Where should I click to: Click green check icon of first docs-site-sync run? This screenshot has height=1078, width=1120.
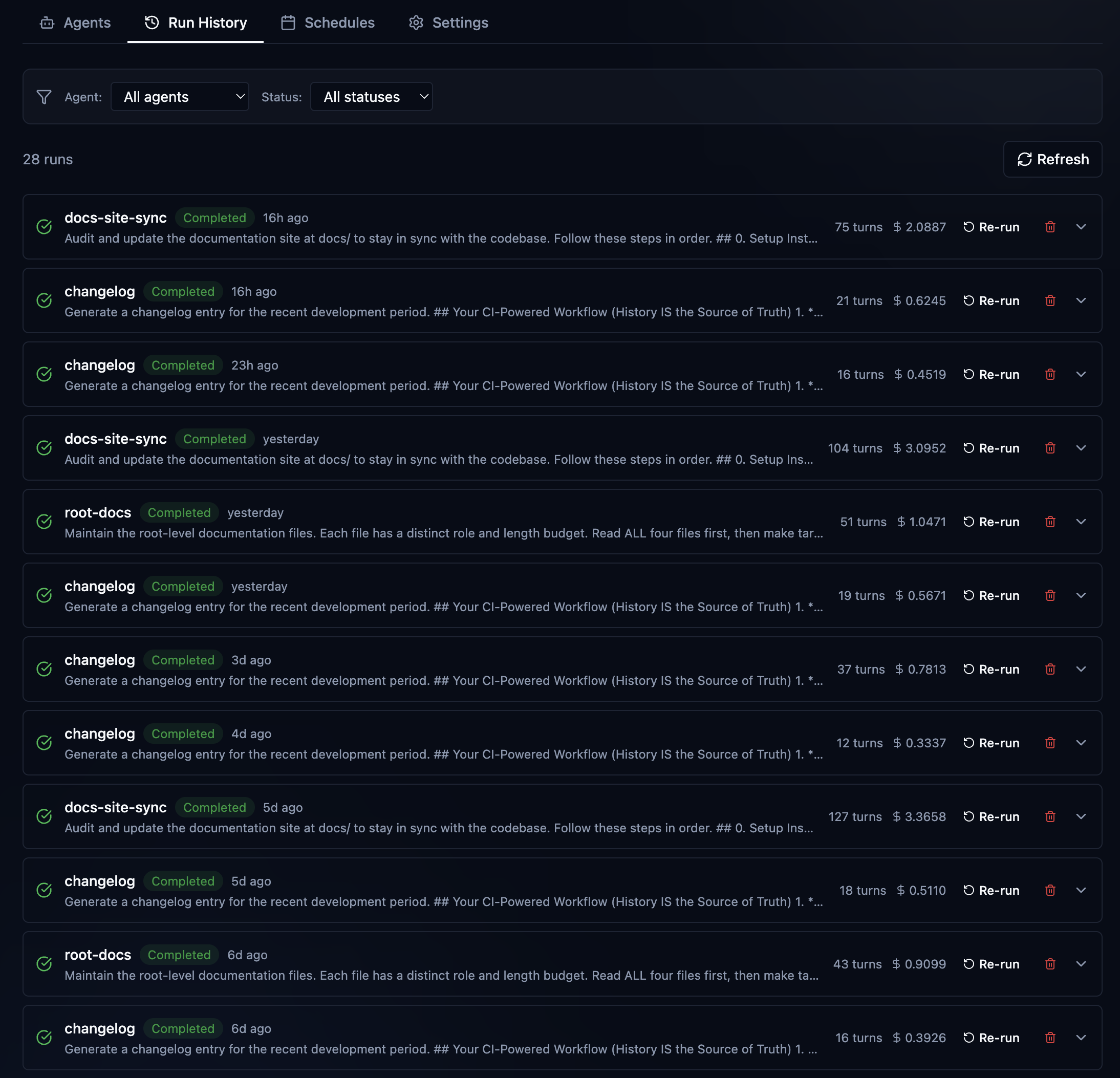[x=44, y=227]
